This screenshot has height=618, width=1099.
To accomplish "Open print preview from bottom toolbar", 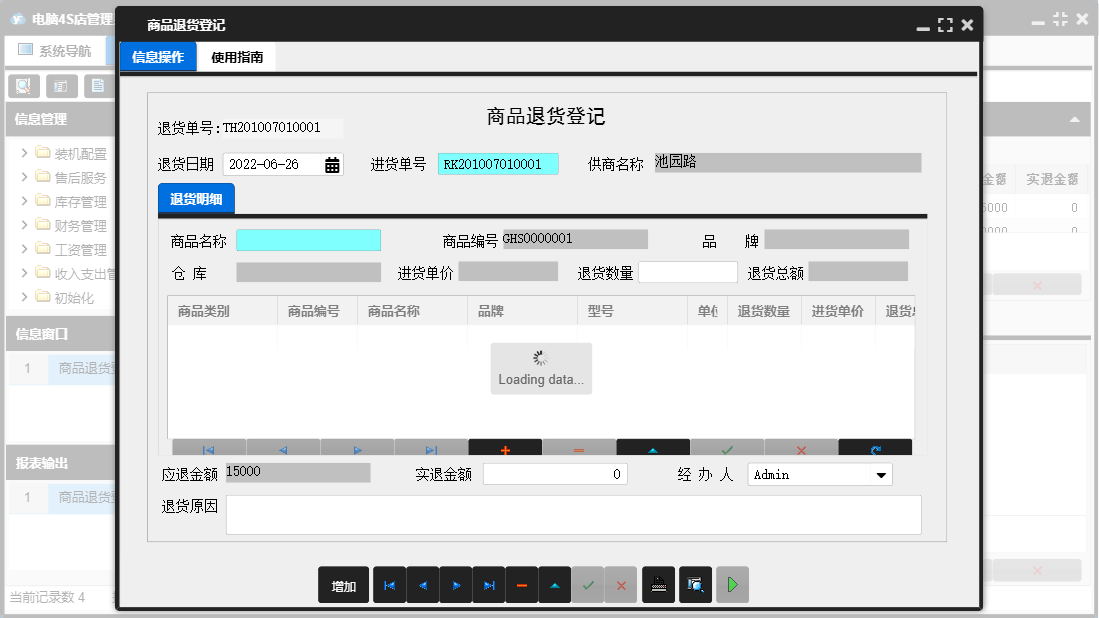I will tap(695, 585).
